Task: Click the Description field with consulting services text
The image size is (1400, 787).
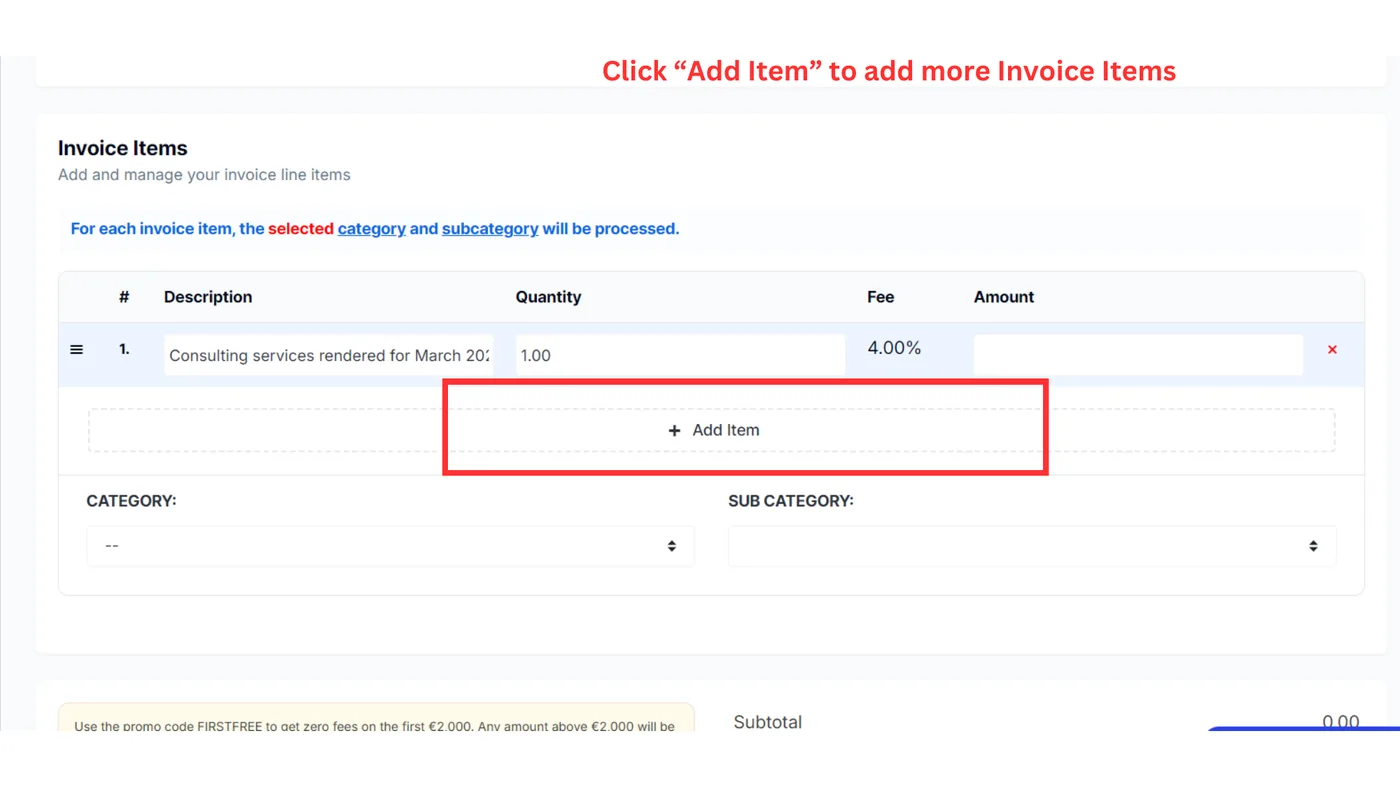Action: coord(329,355)
